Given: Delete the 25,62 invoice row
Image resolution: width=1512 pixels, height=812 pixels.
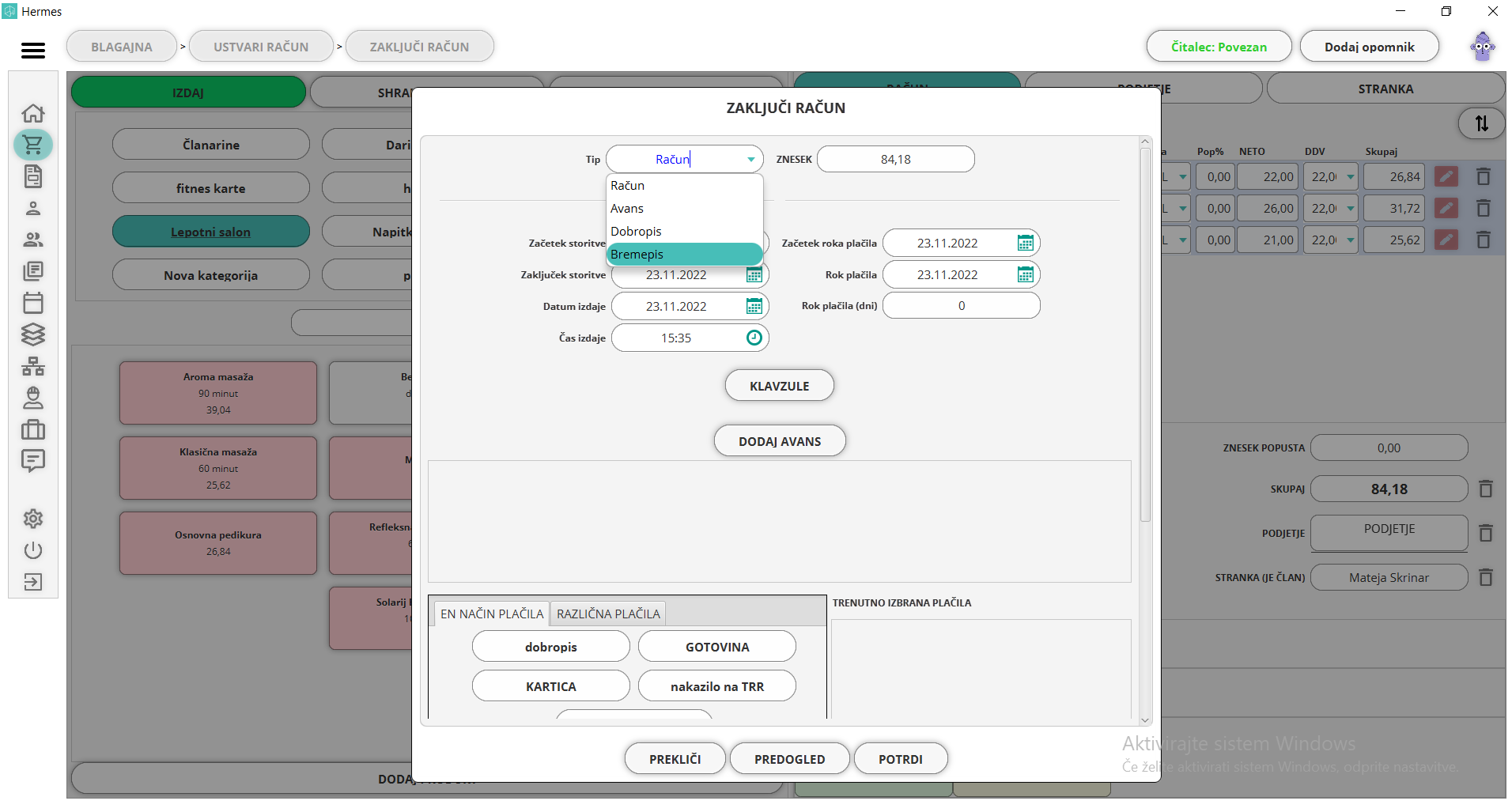Looking at the screenshot, I should click(1484, 240).
